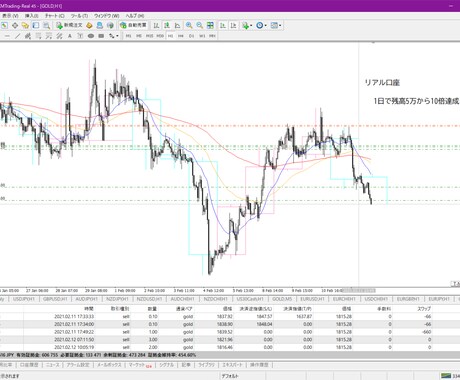Switch to EURUSD,H1 chart tab

[312, 299]
